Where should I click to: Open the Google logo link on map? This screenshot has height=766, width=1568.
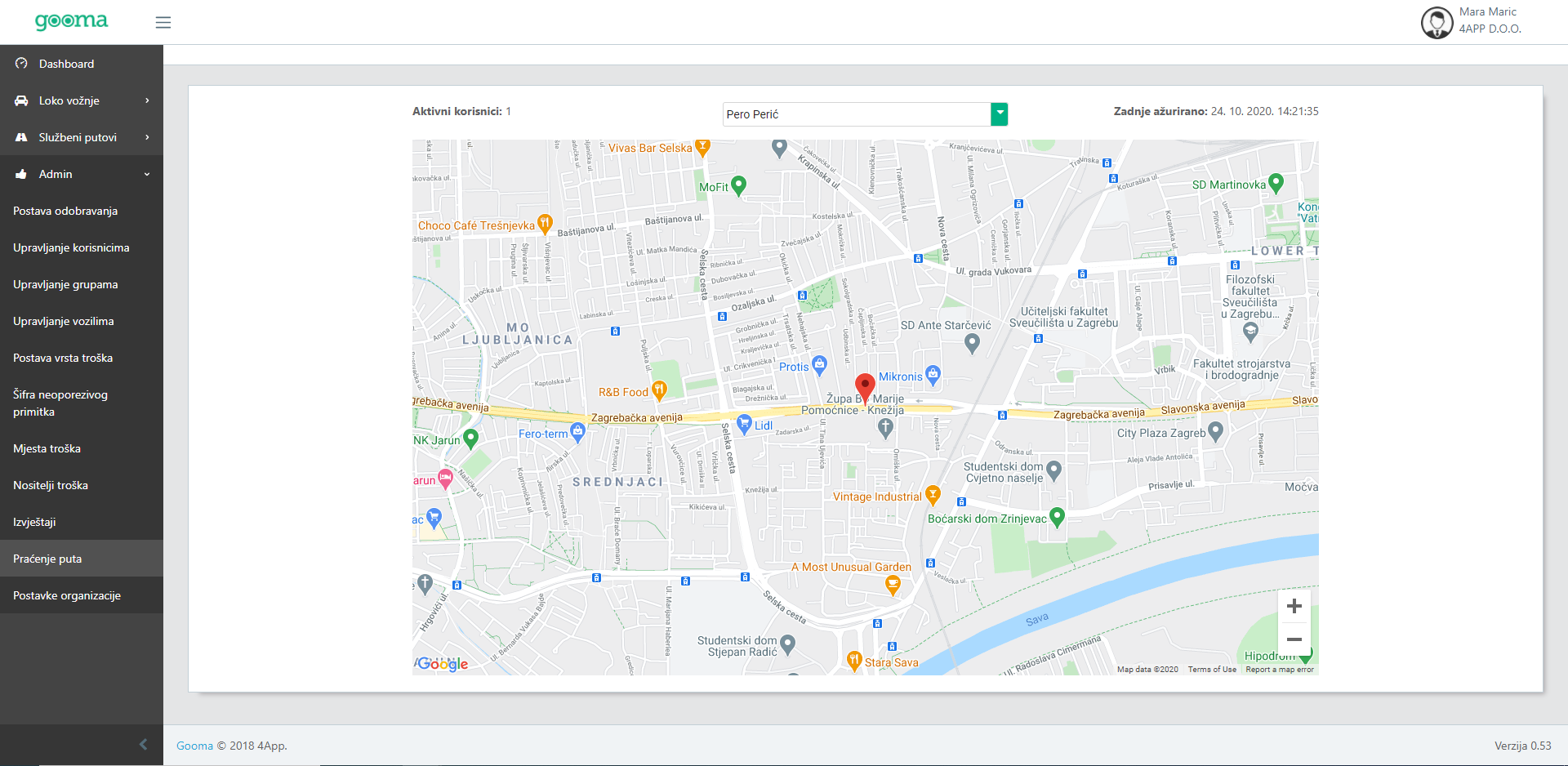[x=442, y=663]
